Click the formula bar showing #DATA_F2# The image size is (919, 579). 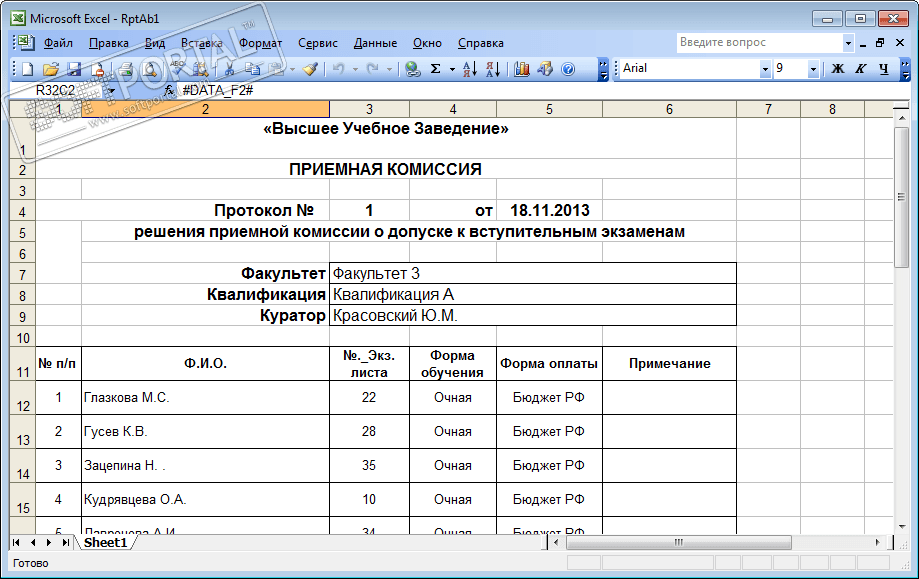tap(535, 90)
